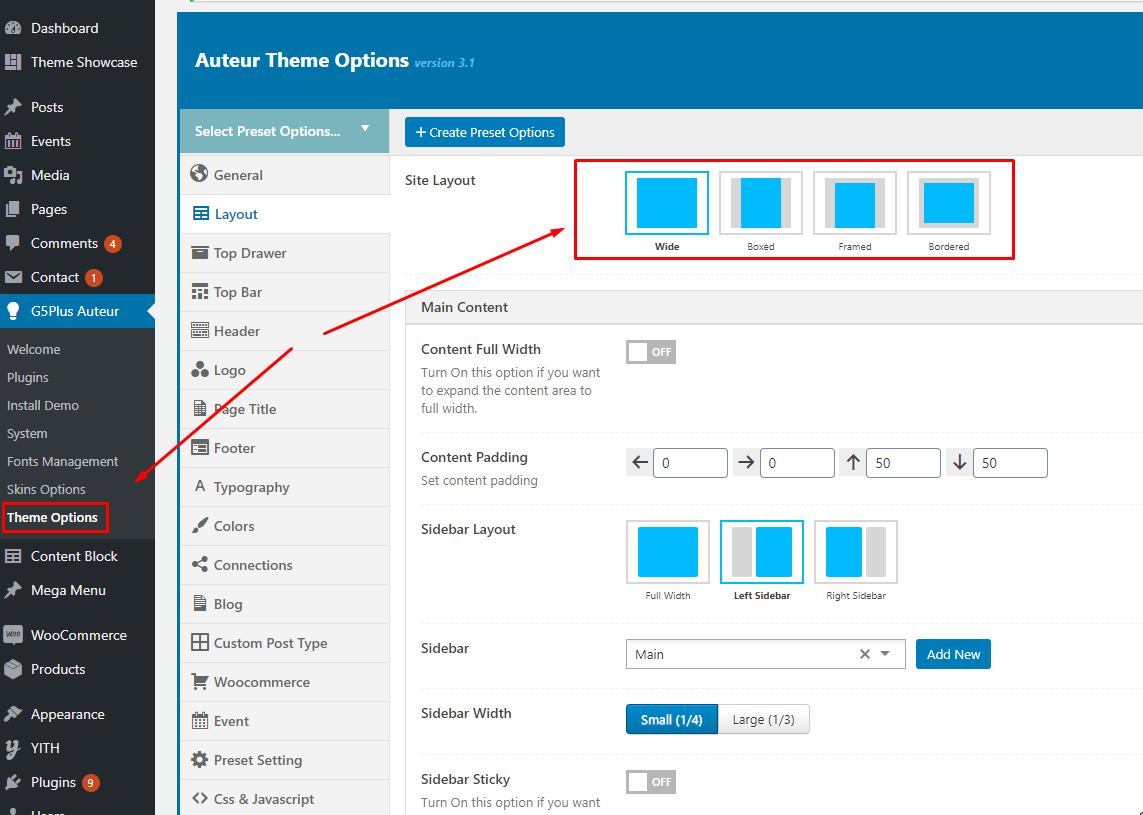
Task: Select Framed site layout
Action: (x=855, y=203)
